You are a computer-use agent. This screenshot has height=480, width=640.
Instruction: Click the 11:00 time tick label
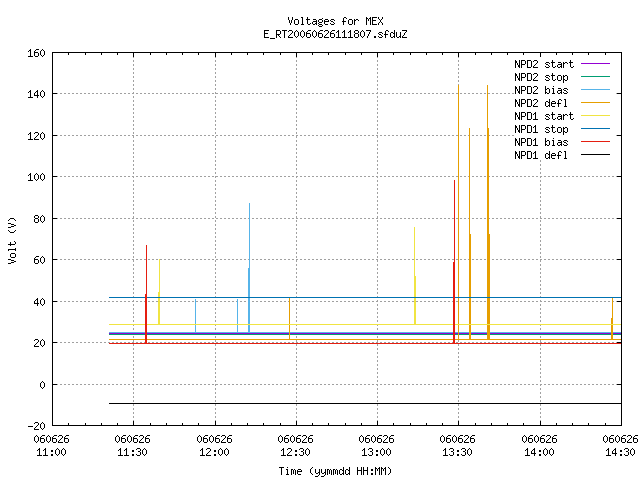tap(51, 452)
